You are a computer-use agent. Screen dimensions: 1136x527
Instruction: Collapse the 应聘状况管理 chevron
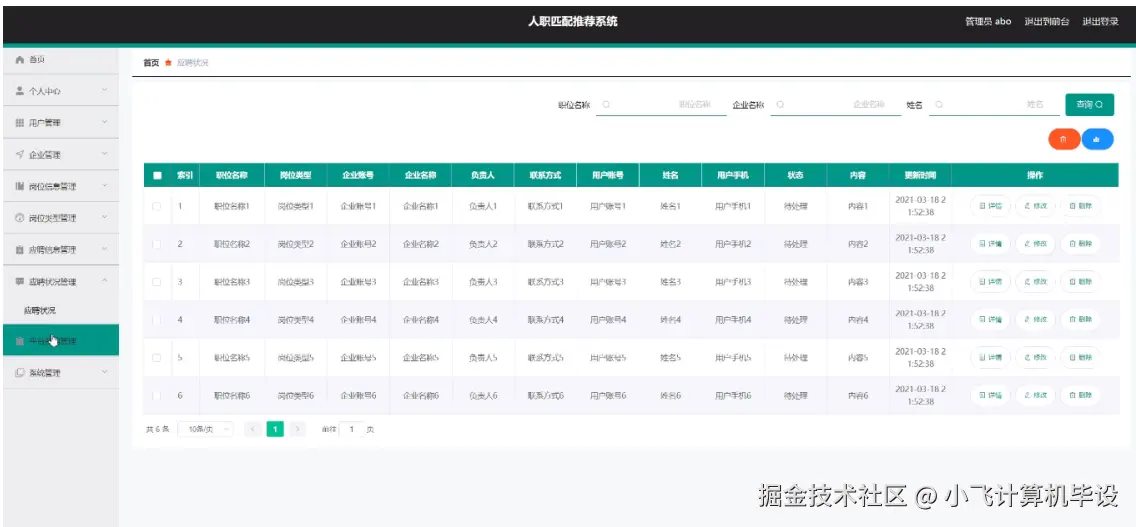pyautogui.click(x=104, y=281)
